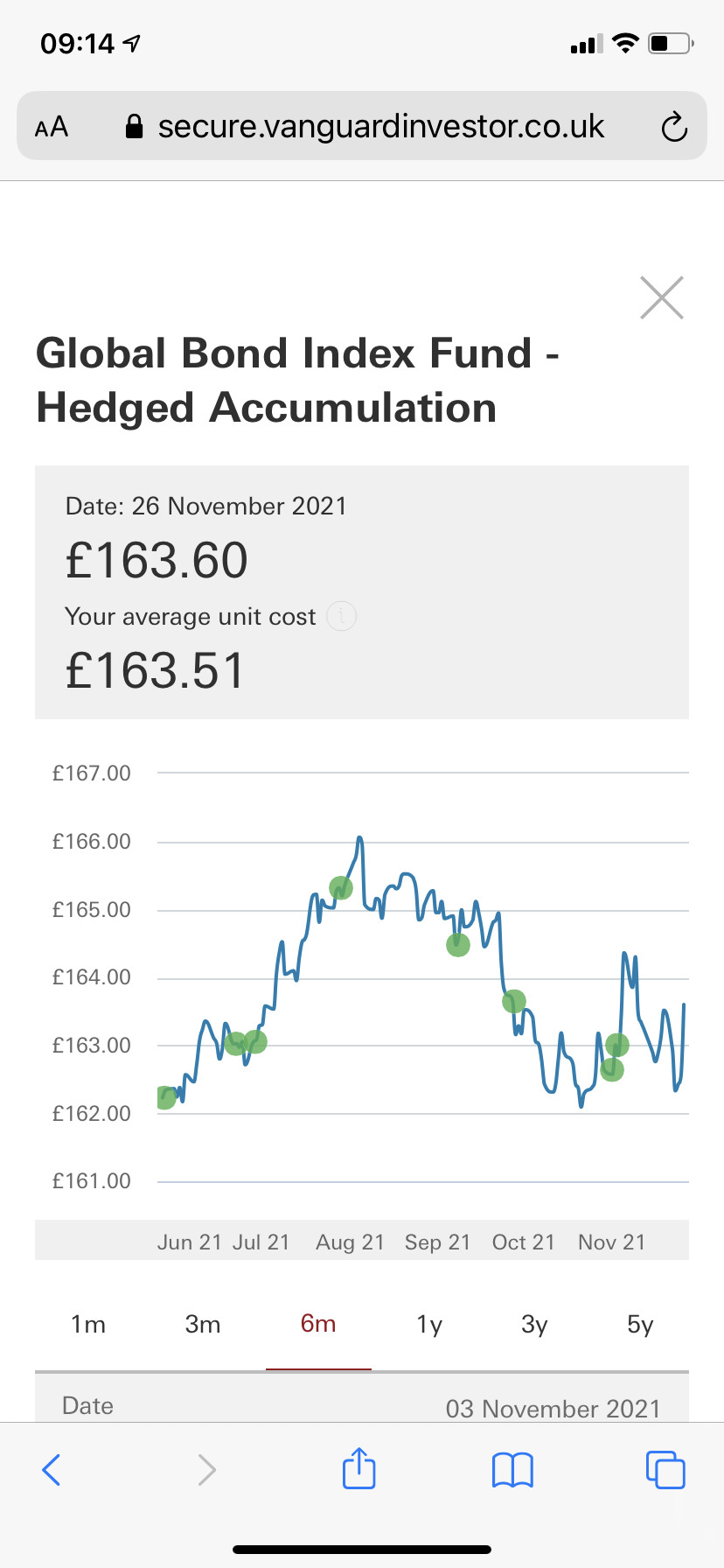Tap the green marker on the Oct 21 decline

pyautogui.click(x=514, y=1001)
